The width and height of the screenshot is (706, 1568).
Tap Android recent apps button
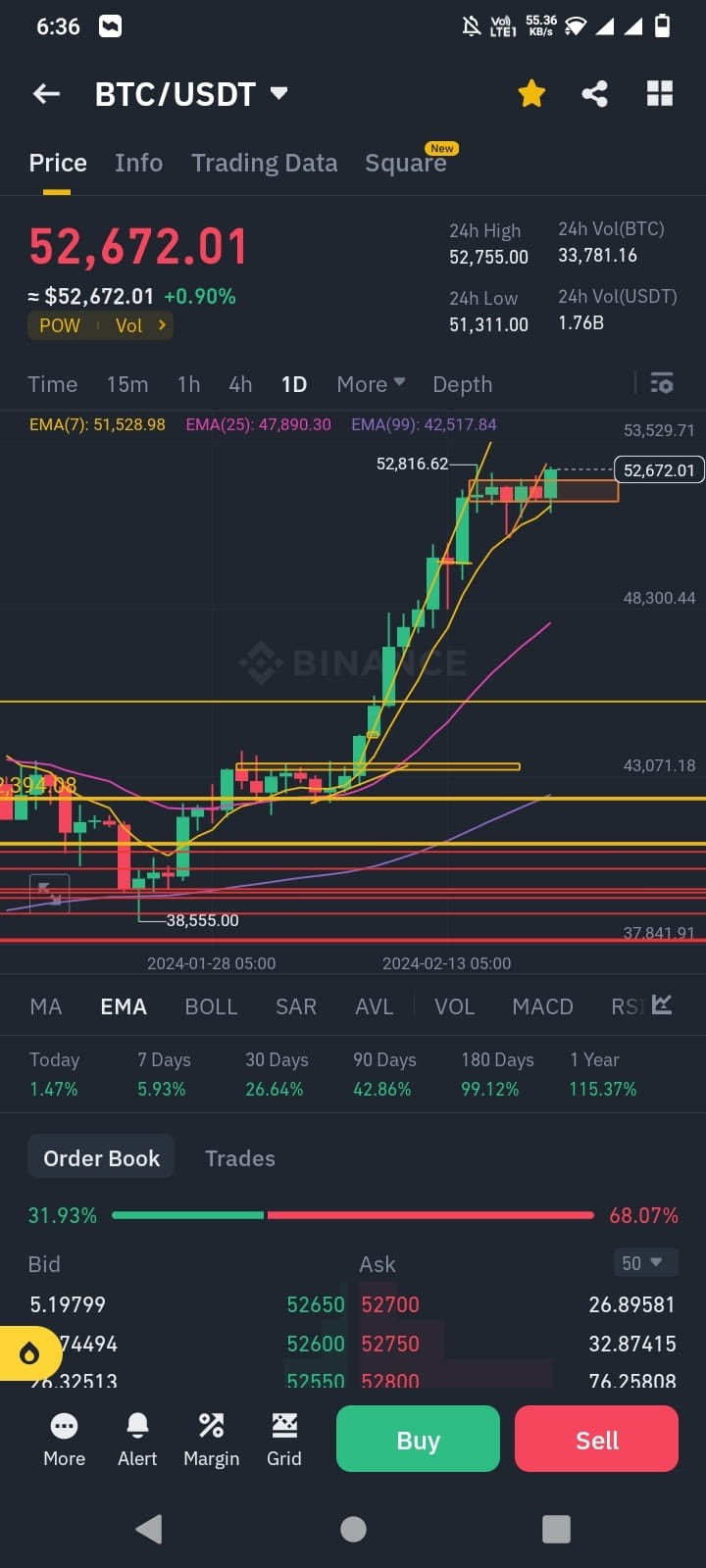click(x=556, y=1529)
